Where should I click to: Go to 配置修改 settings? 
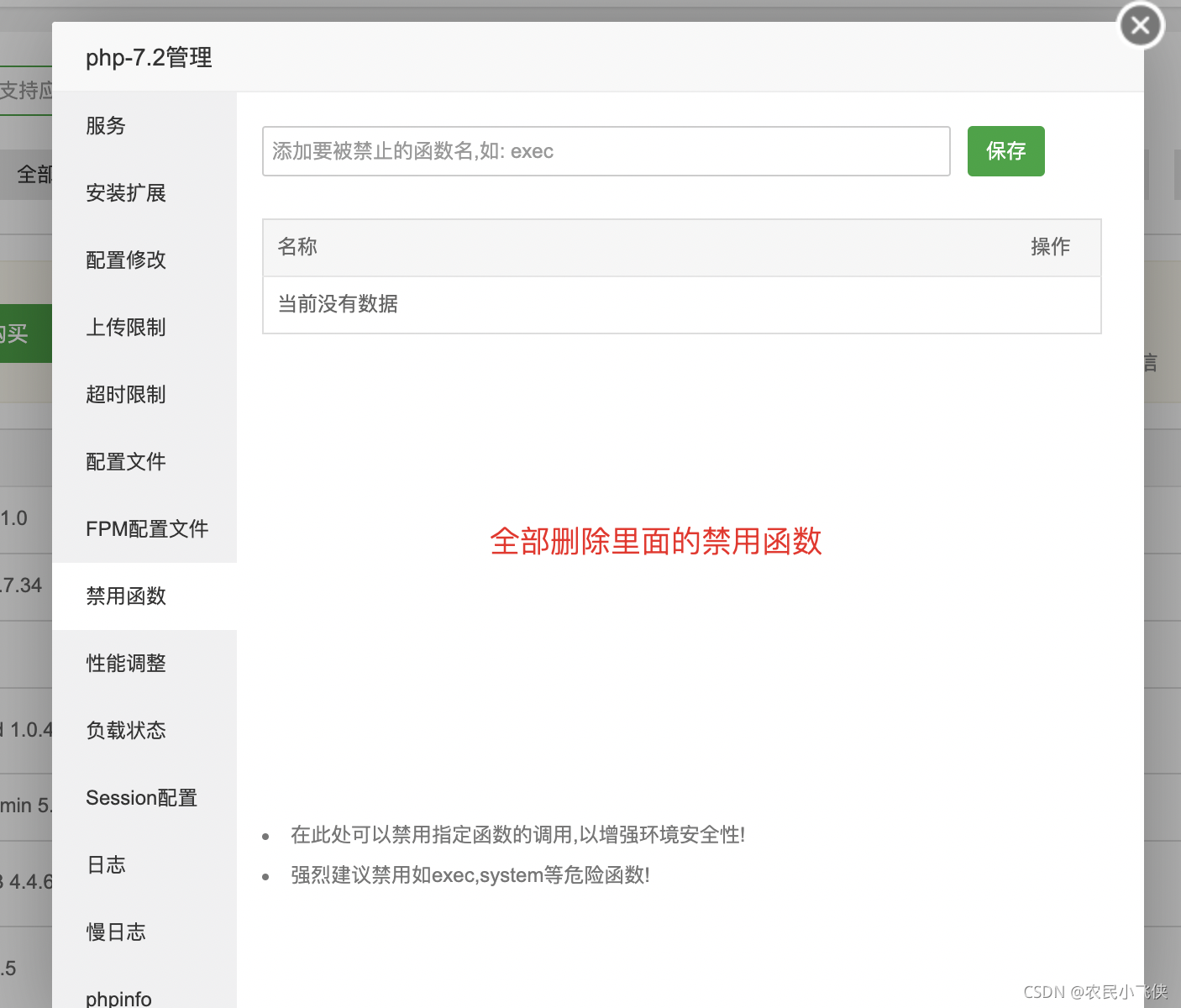144,260
